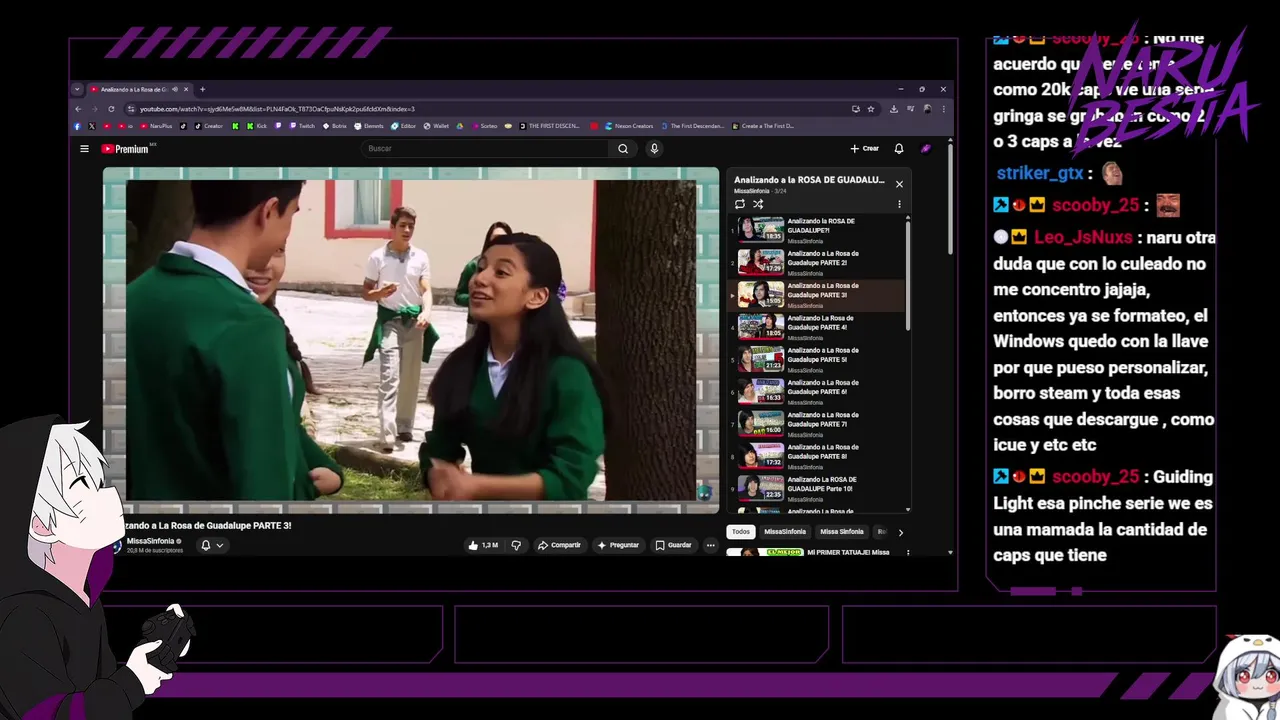The image size is (1280, 720).
Task: Open the Facebook bookmark icon
Action: (x=78, y=126)
